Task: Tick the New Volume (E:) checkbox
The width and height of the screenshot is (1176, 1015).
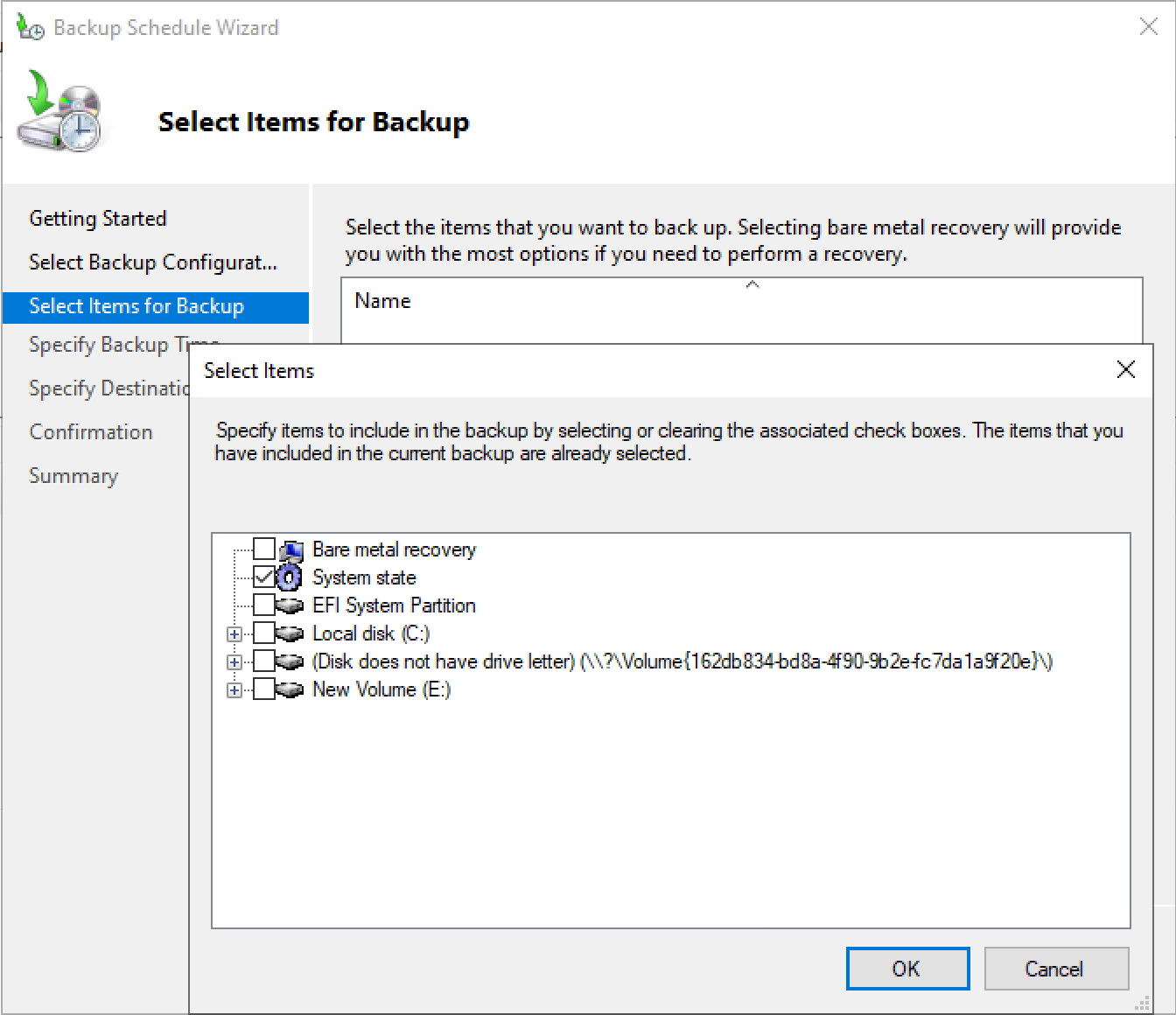Action: [264, 689]
